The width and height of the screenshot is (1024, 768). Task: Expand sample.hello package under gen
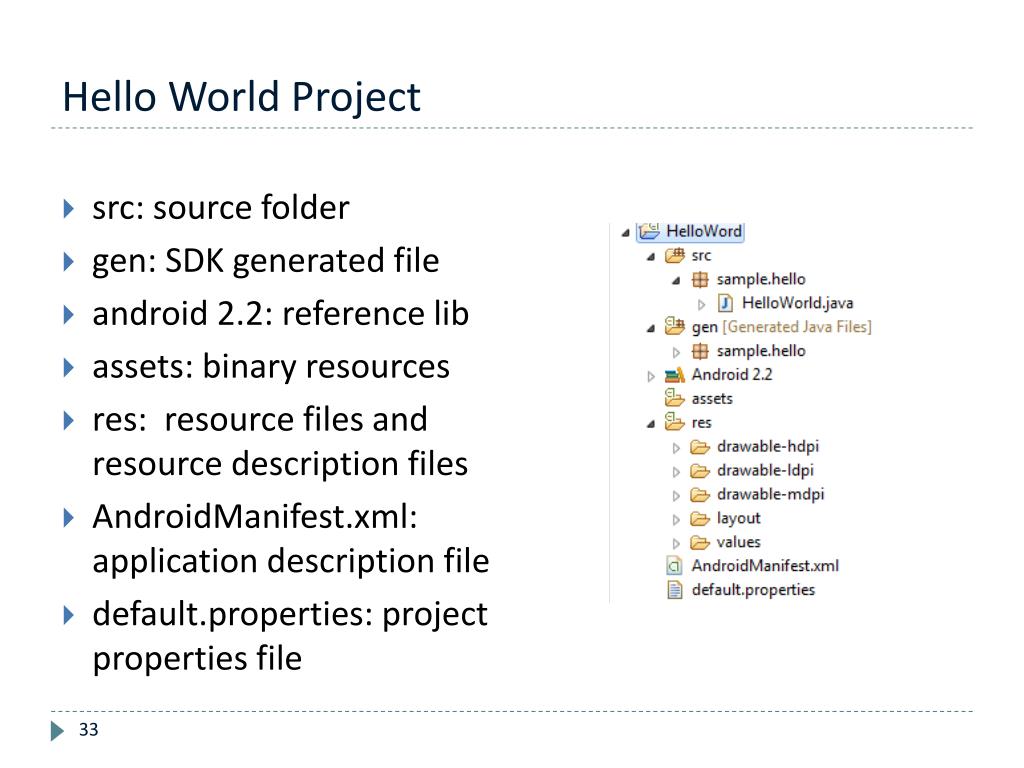[x=676, y=353]
